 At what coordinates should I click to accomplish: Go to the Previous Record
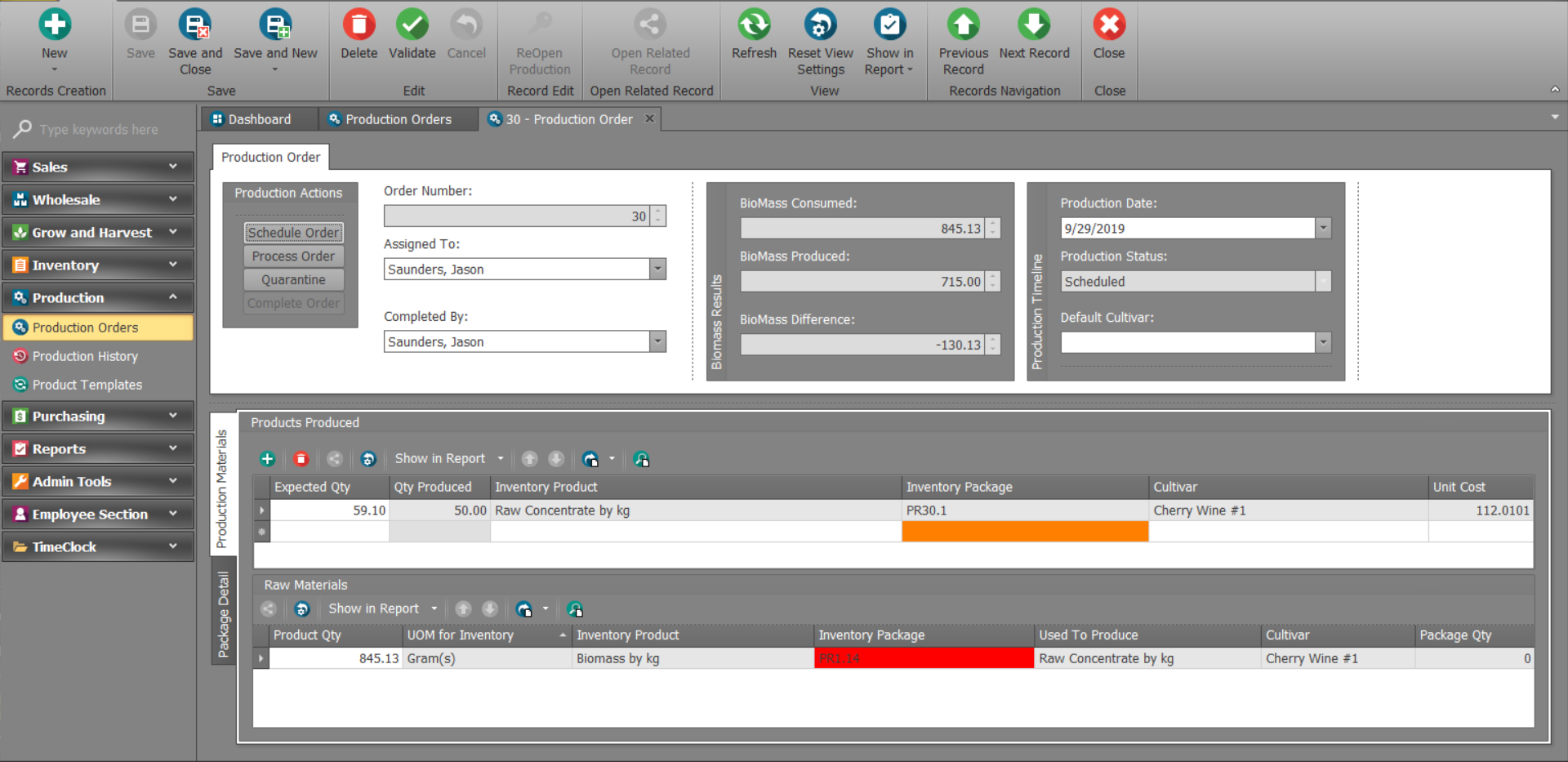pyautogui.click(x=963, y=25)
